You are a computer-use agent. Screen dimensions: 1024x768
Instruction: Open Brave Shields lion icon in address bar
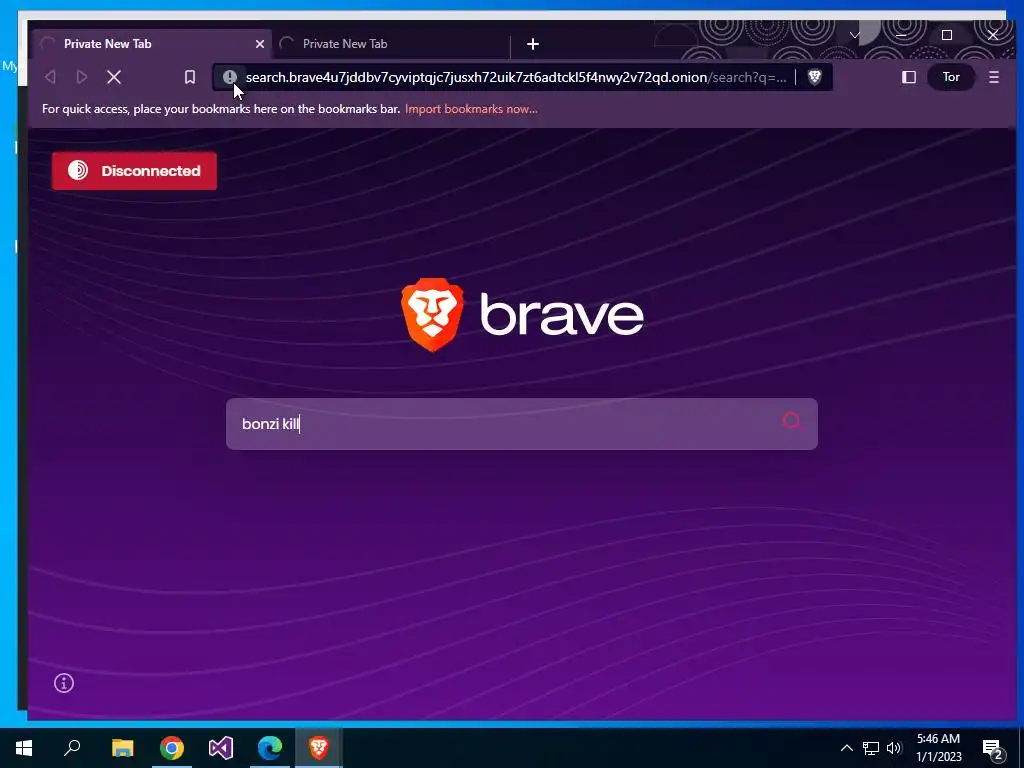click(x=814, y=77)
